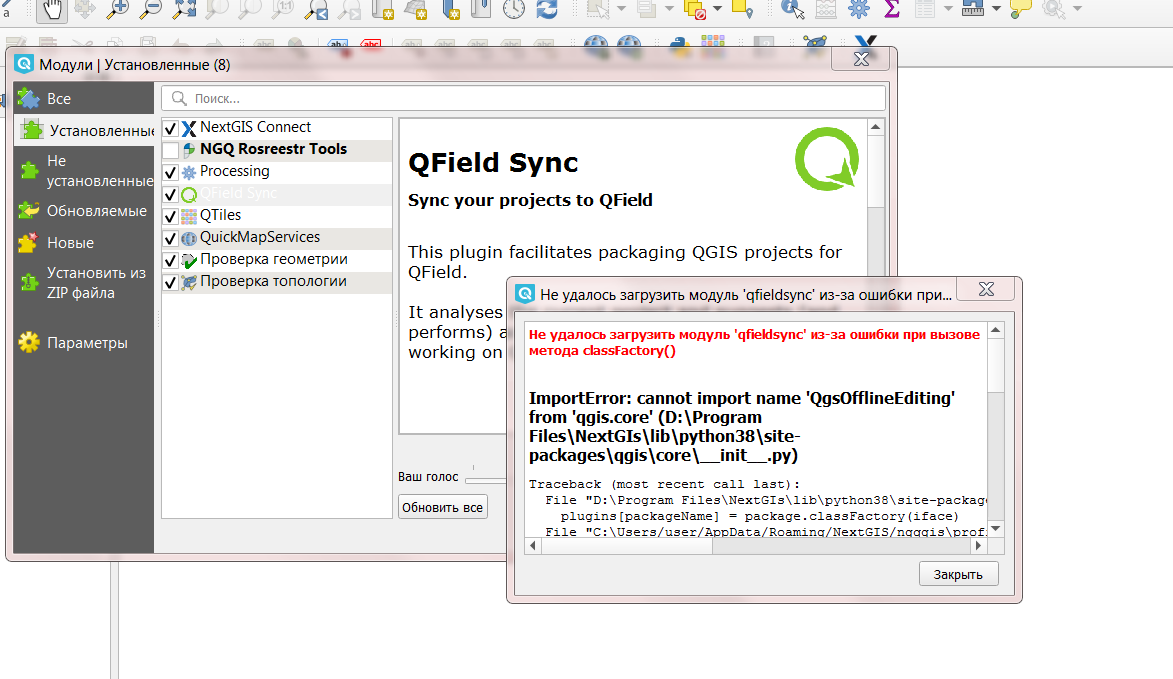Viewport: 1173px width, 679px height.
Task: Uncheck the NextGIS Connect plugin checkbox
Action: pos(171,129)
